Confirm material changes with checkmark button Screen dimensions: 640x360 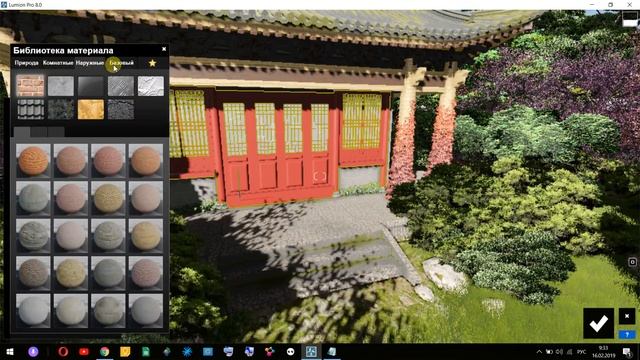(598, 323)
